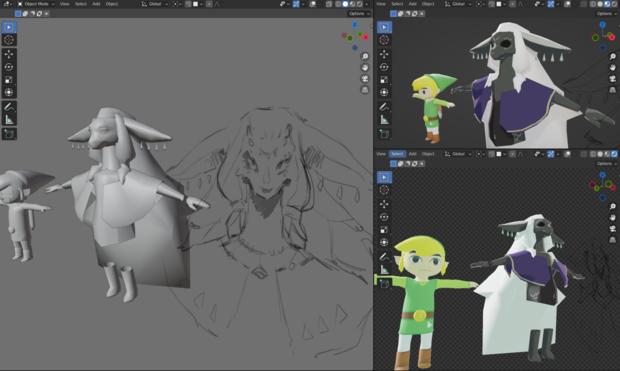Toggle camera view in bottom-right viewport
The width and height of the screenshot is (620, 371).
coord(612,229)
